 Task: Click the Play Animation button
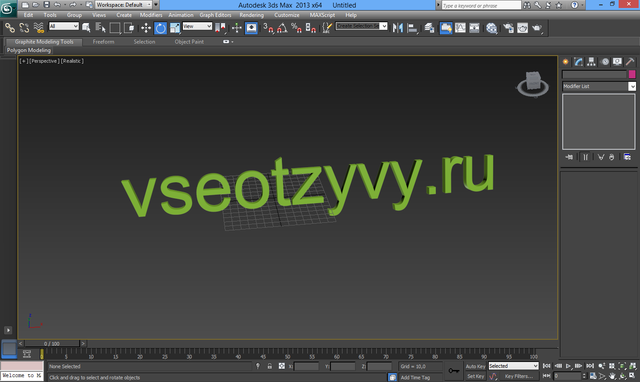[568, 366]
